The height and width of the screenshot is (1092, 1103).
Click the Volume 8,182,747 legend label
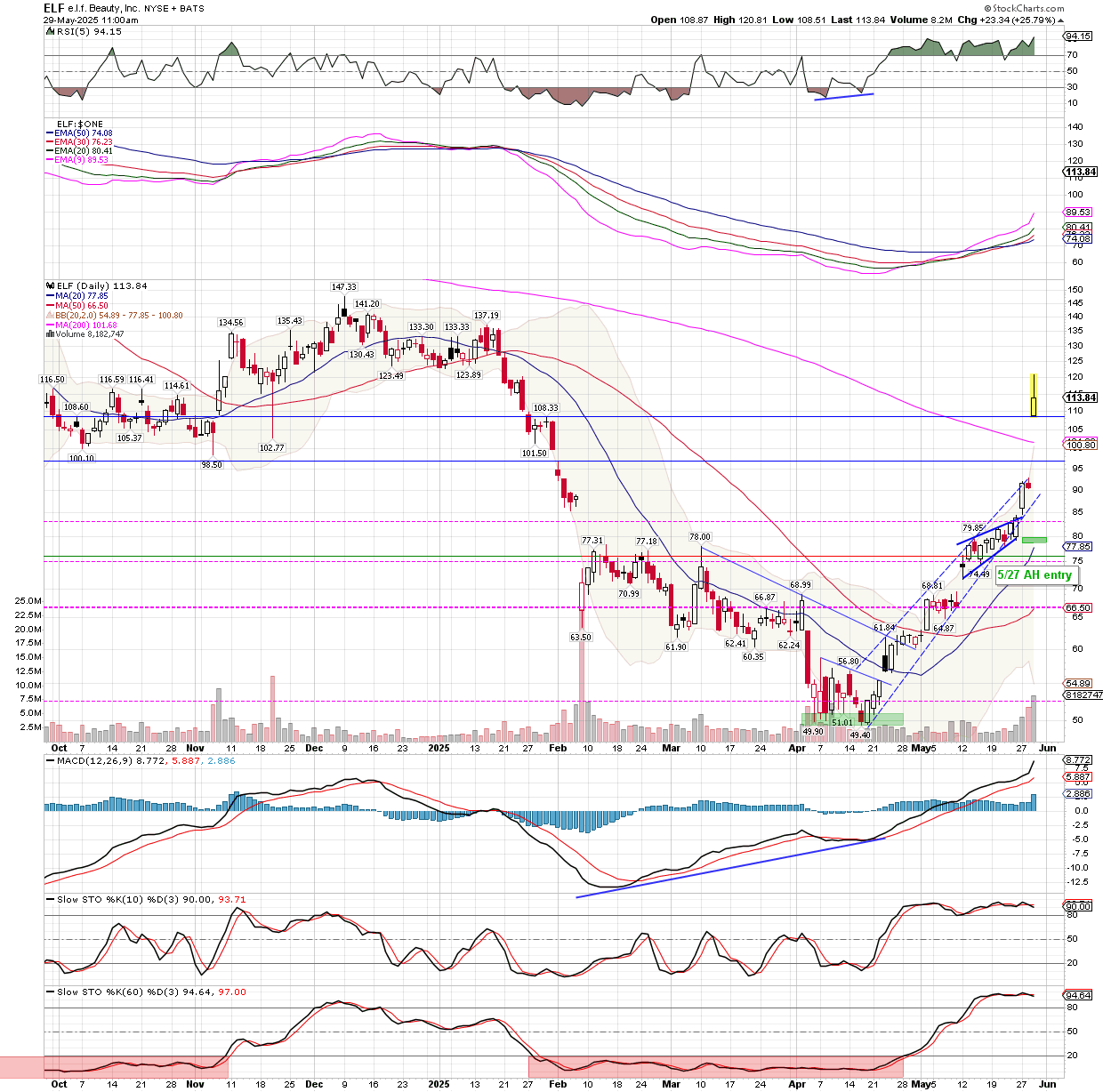[x=89, y=334]
